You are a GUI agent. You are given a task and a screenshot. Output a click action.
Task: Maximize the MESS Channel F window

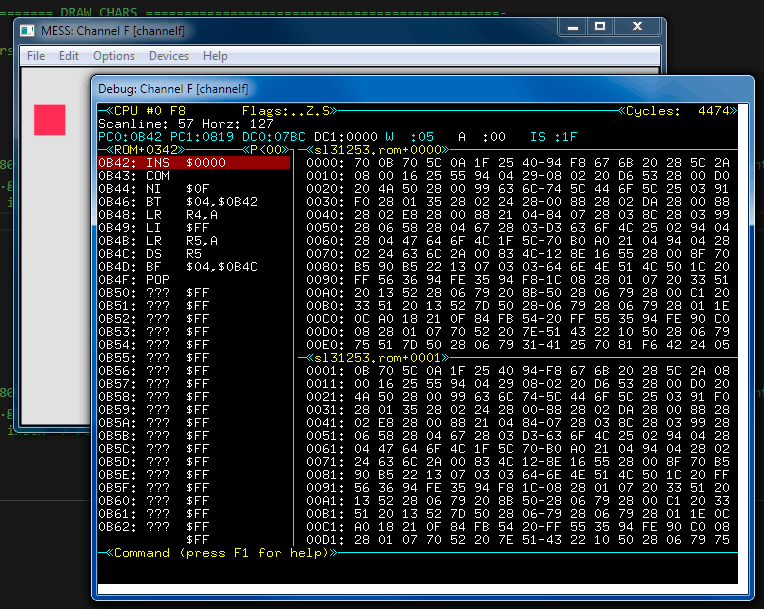click(x=600, y=27)
